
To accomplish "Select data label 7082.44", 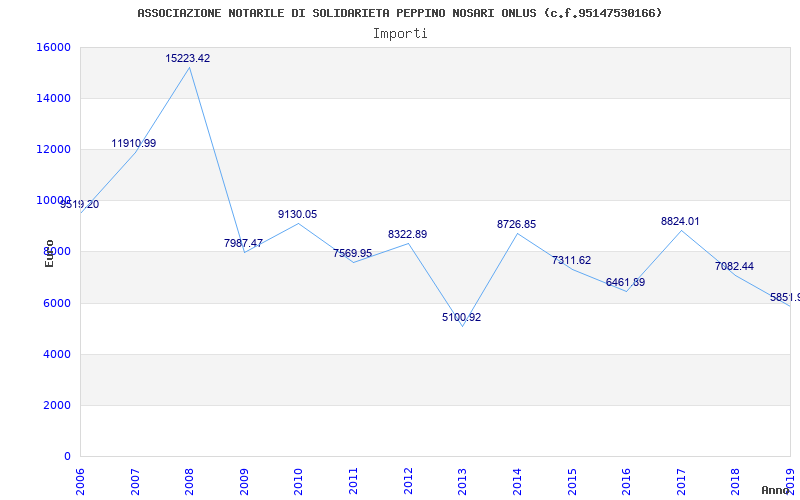I will 735,266.
